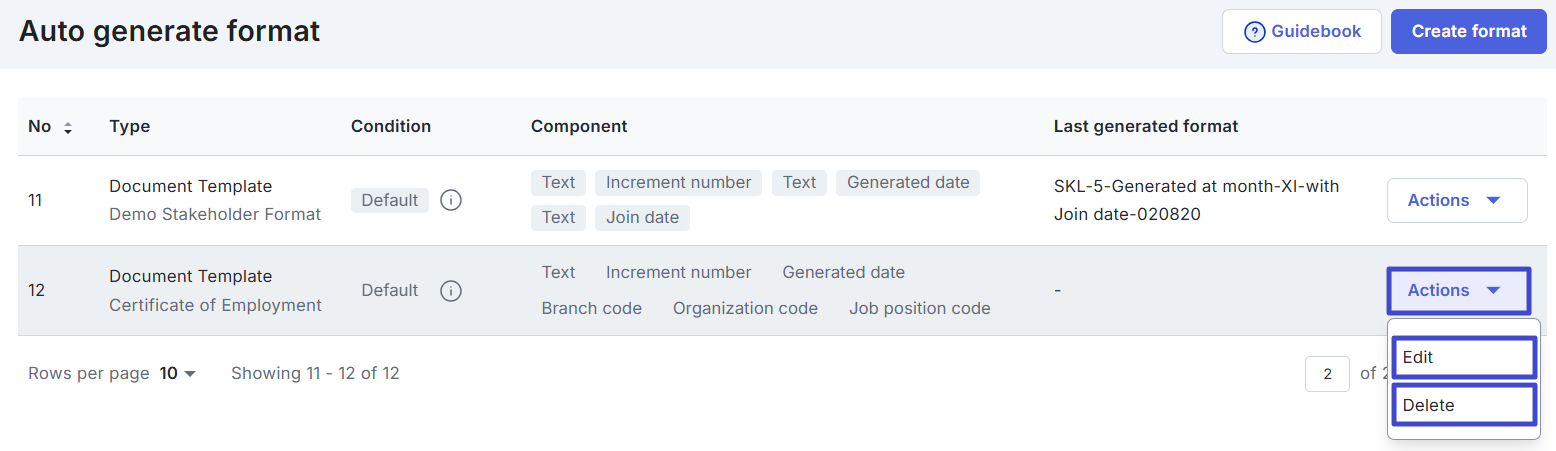Select the Organization code component
The height and width of the screenshot is (451, 1556).
745,308
